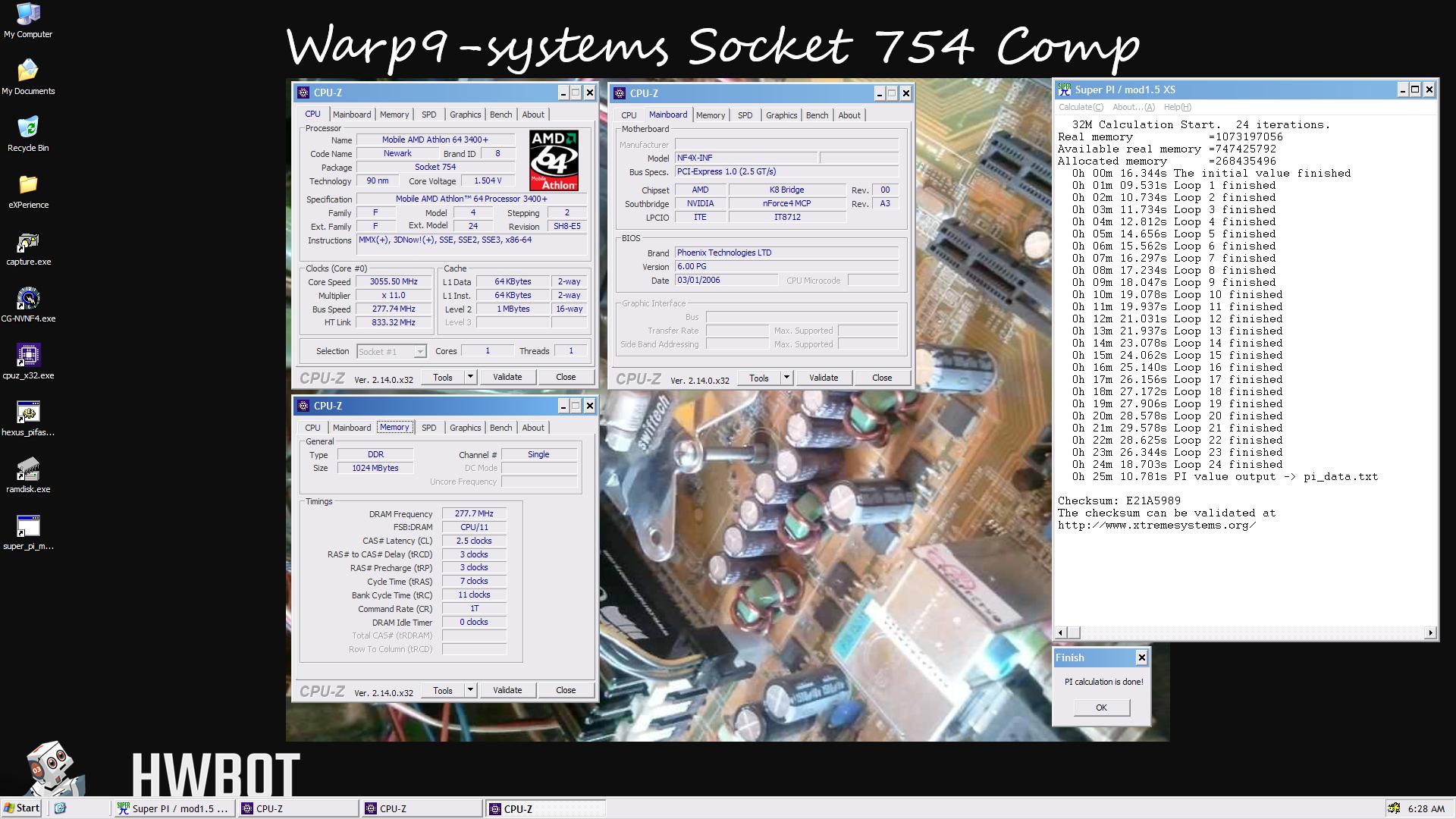Click the Core Voltage value 1.504 V

click(487, 180)
